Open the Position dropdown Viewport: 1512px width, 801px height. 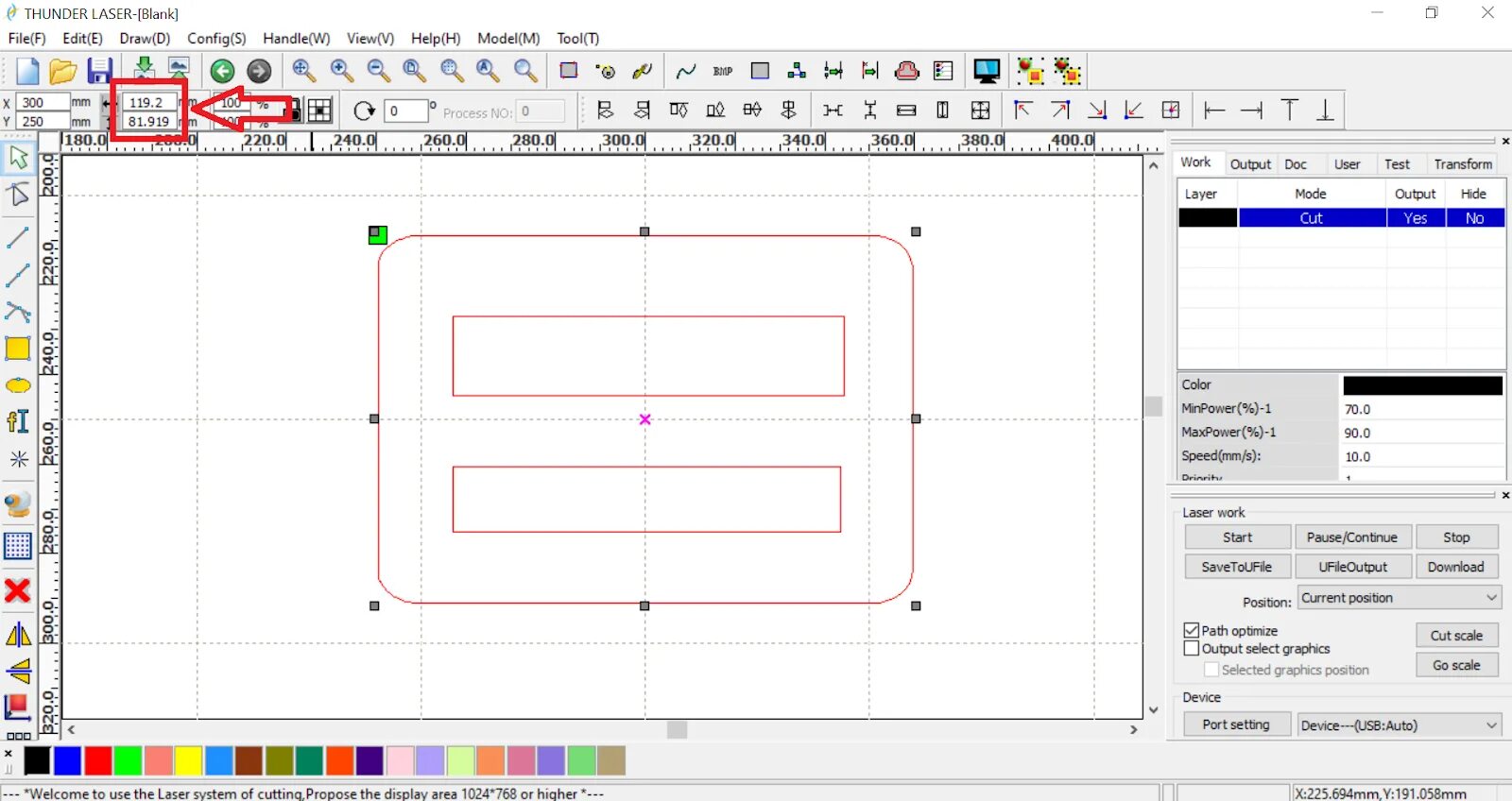[x=1400, y=598]
